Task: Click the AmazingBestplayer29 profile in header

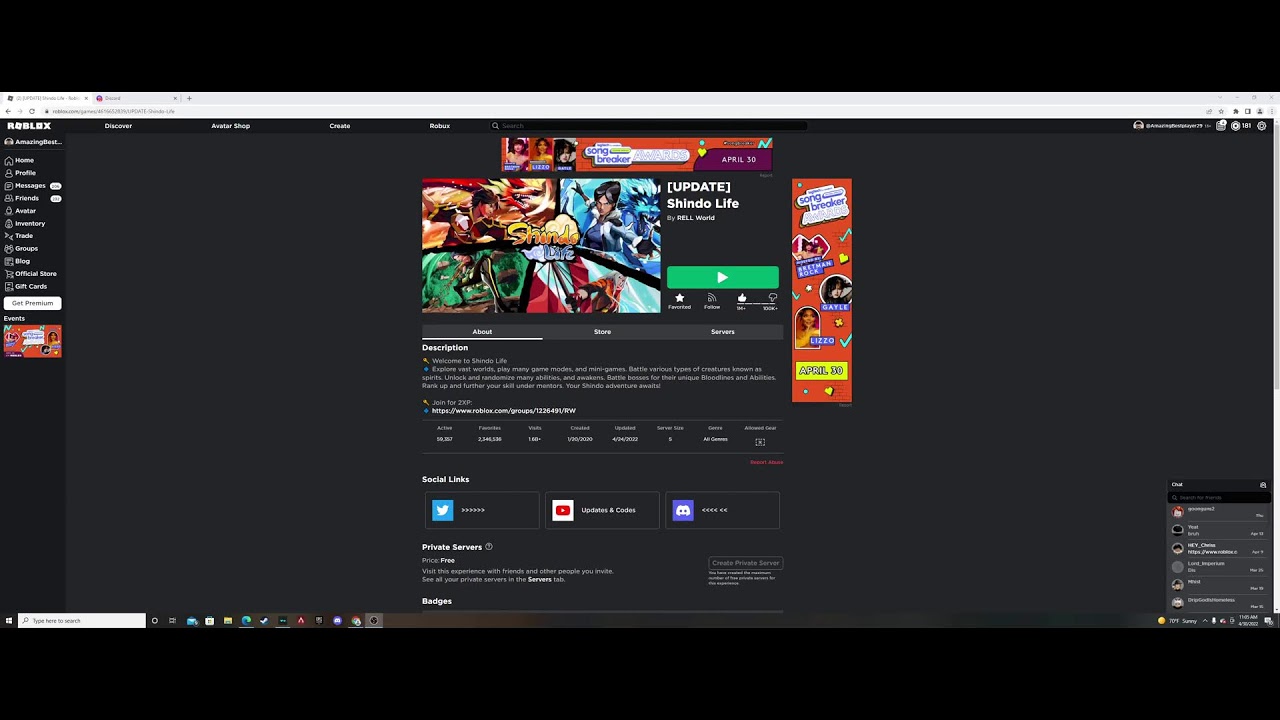Action: (x=1170, y=126)
